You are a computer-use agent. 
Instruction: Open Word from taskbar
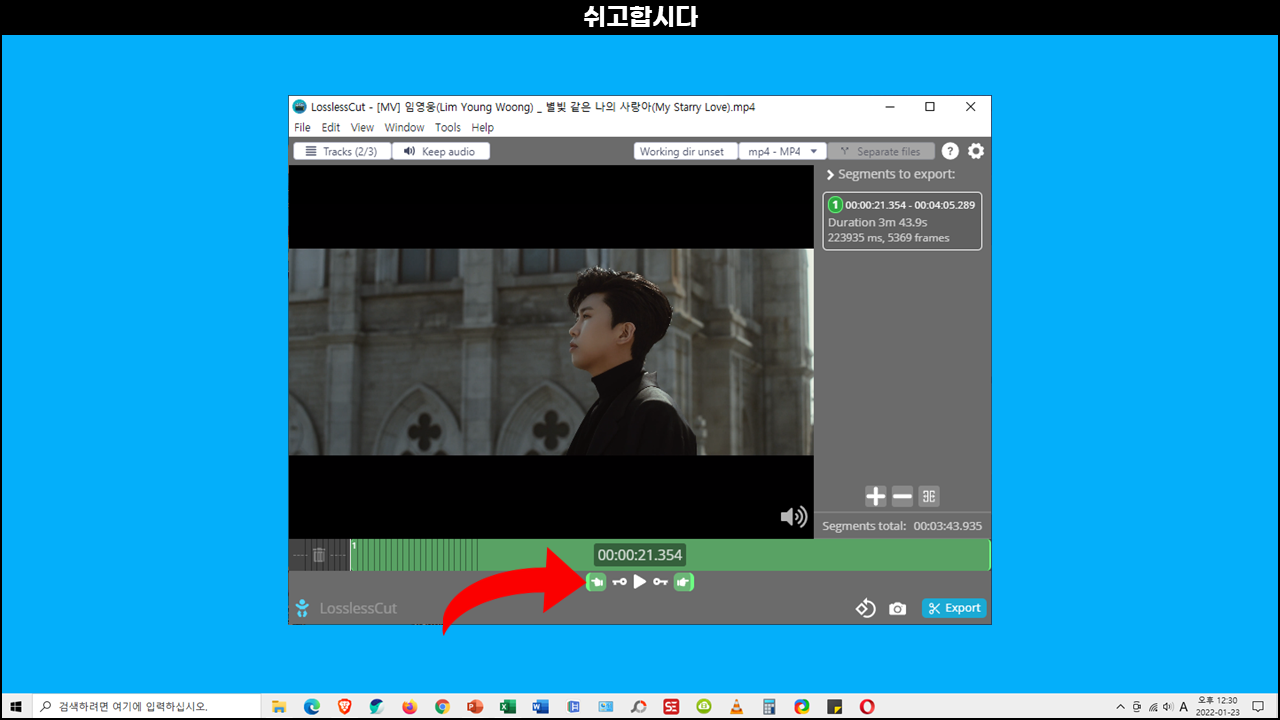click(540, 706)
